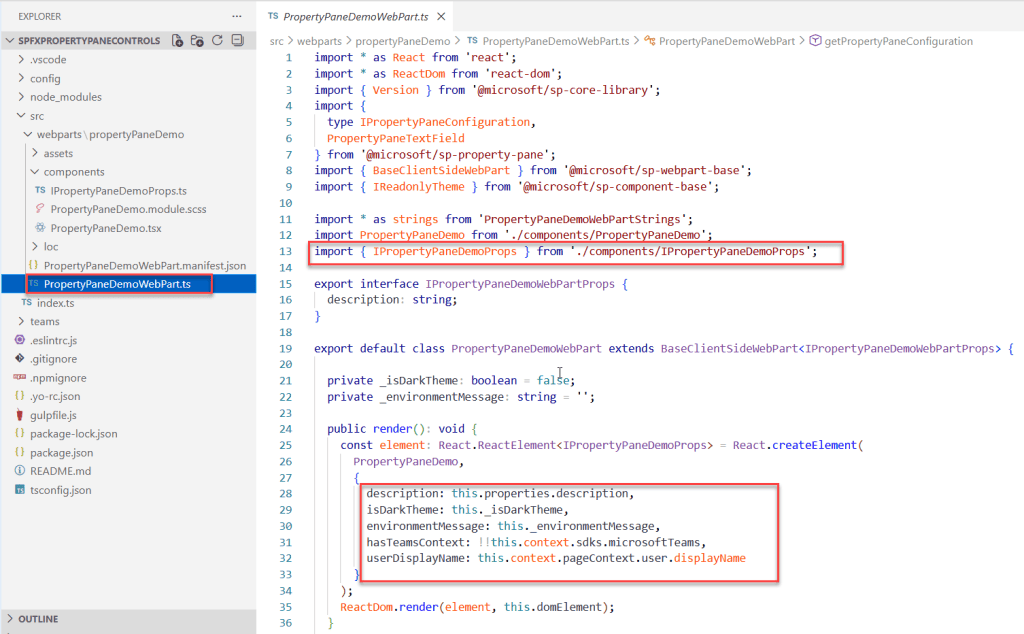Expand the assets folder
The image size is (1024, 634).
(35, 153)
